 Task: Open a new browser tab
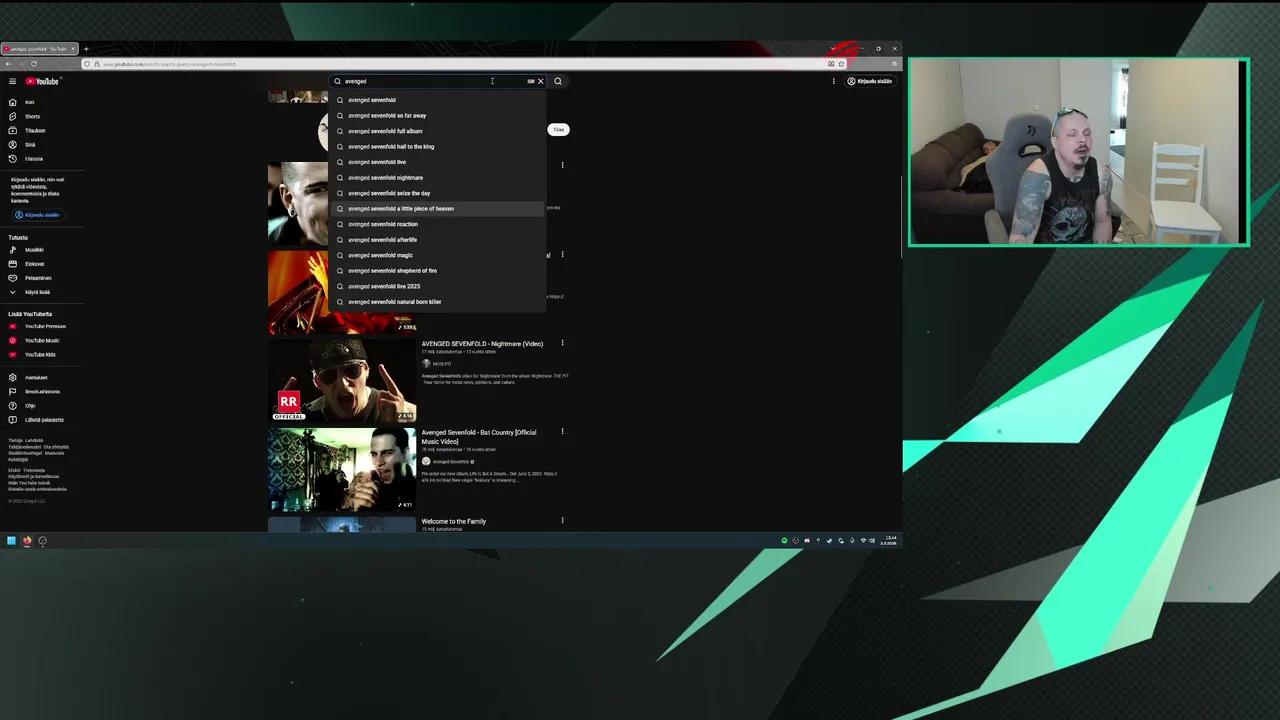tap(86, 49)
